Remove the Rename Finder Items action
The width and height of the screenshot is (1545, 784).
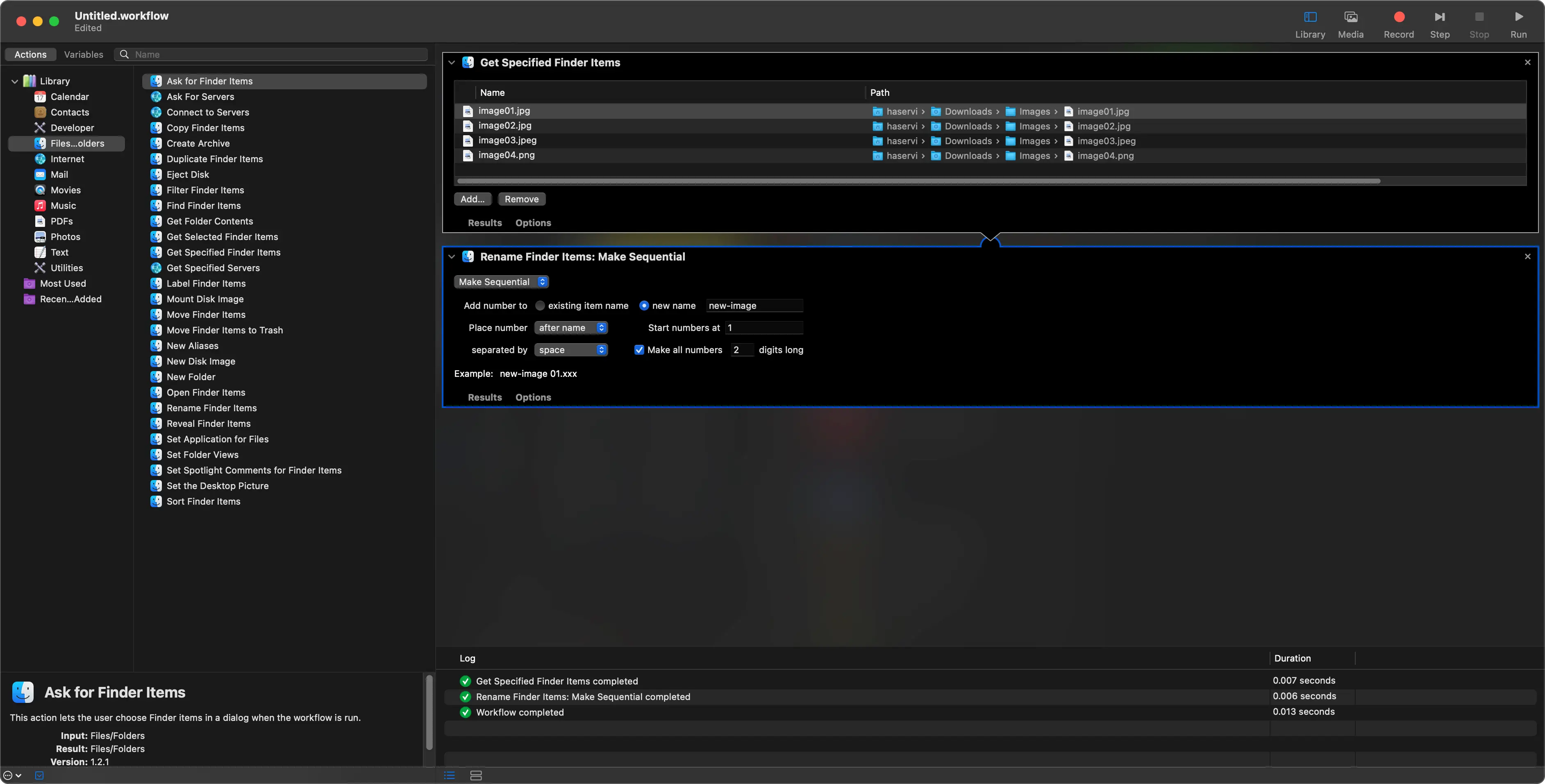1527,256
